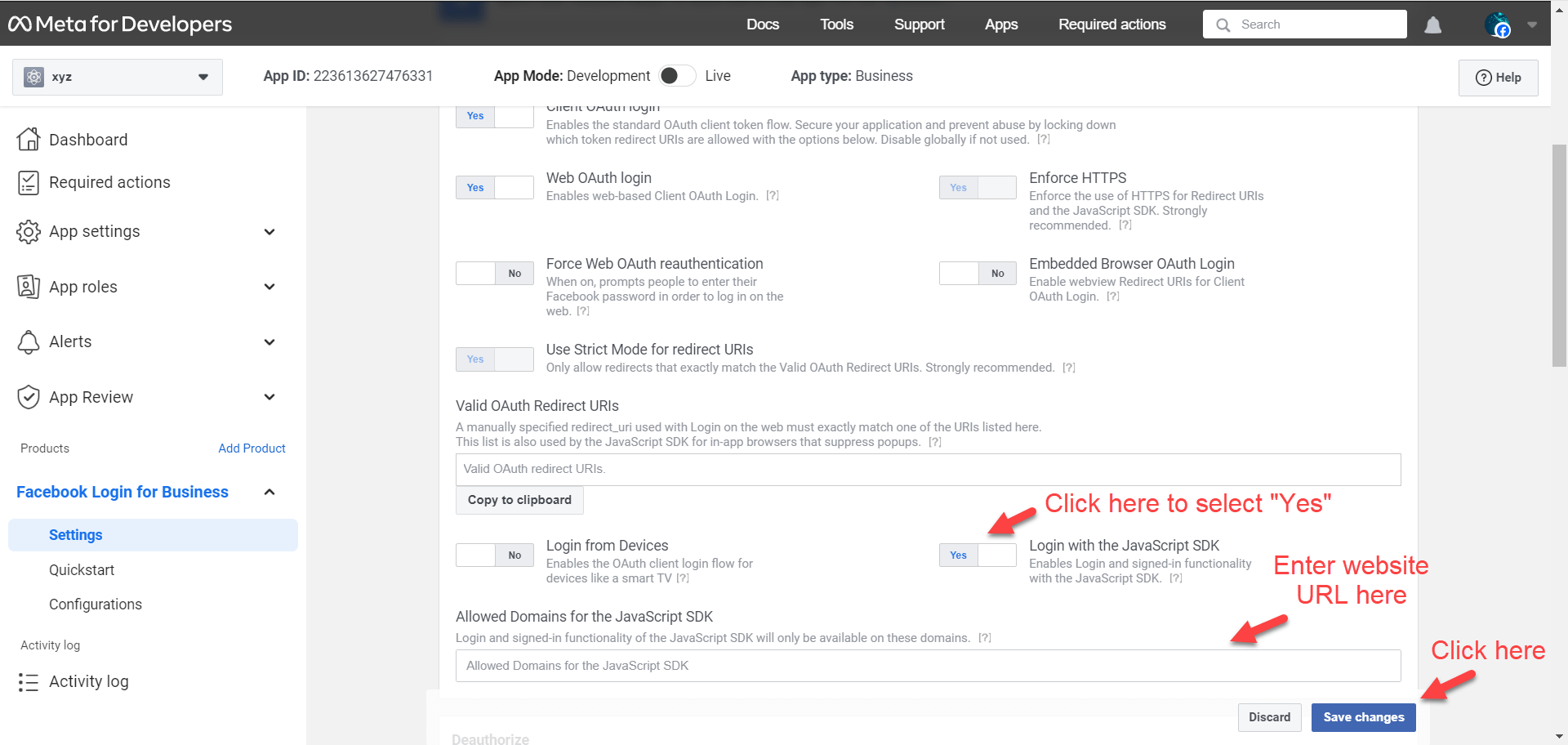1568x745 pixels.
Task: Click the xyz app atom icon
Action: pos(34,77)
